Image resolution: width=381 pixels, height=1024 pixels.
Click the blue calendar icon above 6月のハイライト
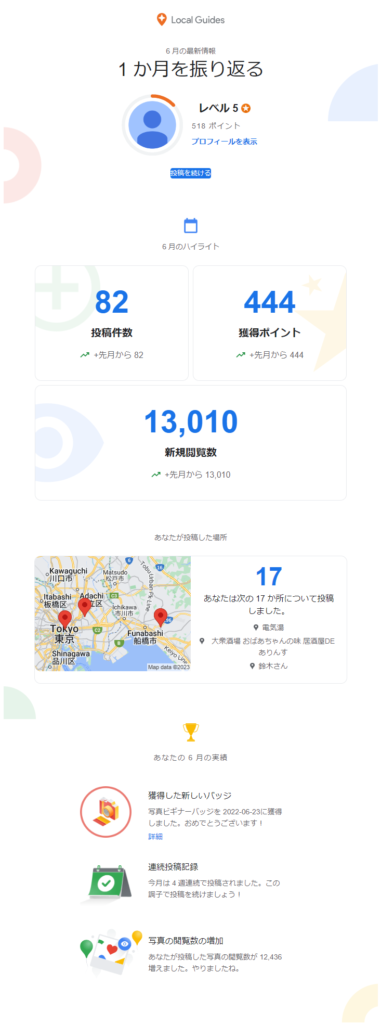[x=191, y=226]
